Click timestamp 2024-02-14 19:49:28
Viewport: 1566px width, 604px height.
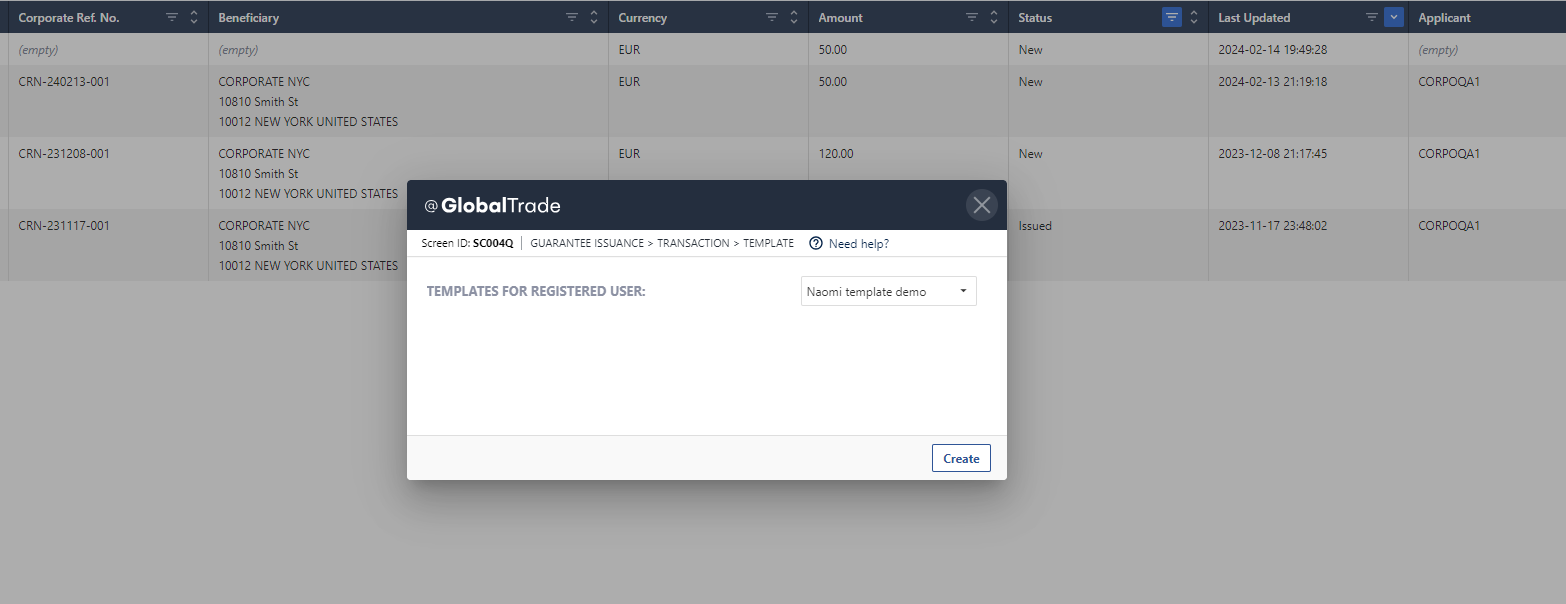[1273, 50]
